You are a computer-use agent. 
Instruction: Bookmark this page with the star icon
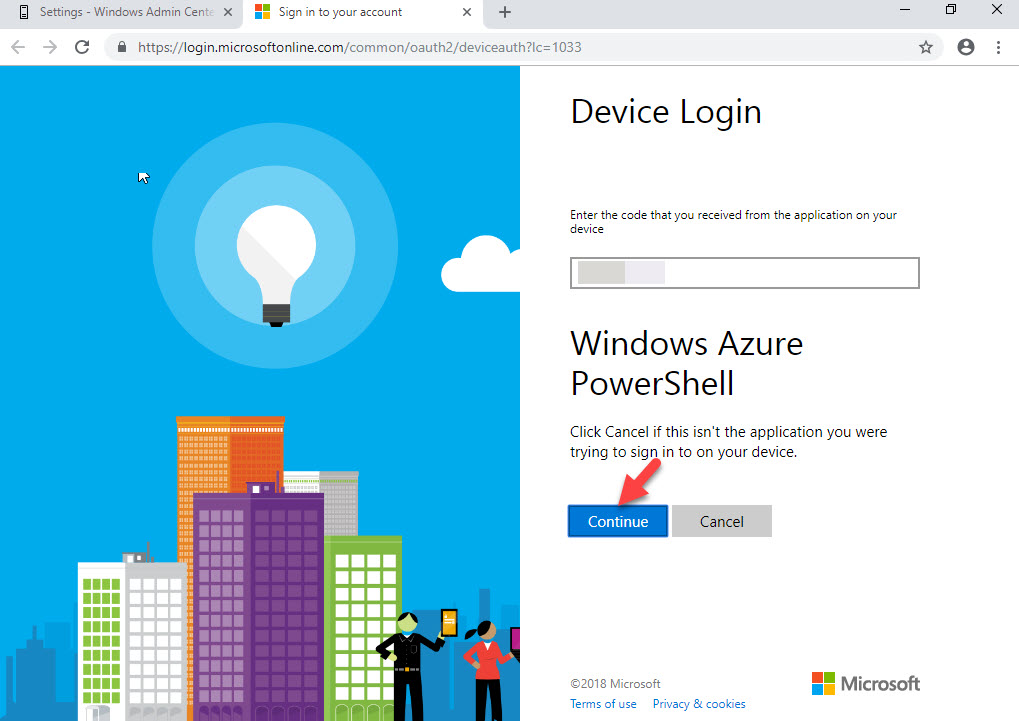[x=926, y=47]
